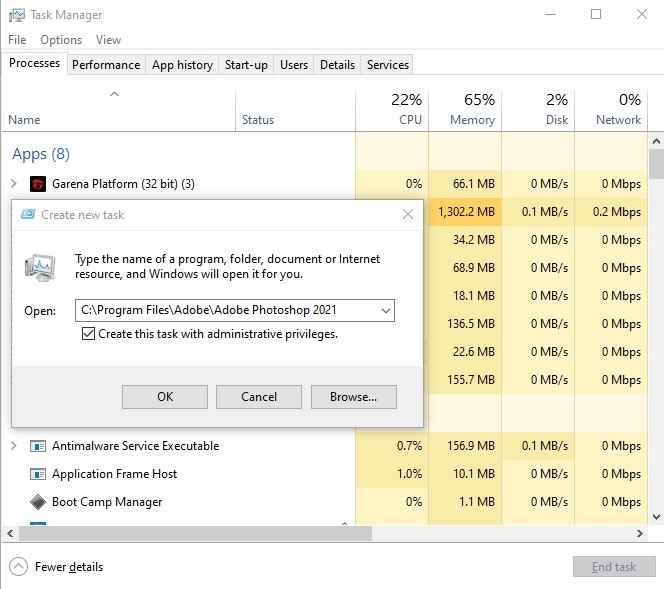664x589 pixels.
Task: Open the View menu
Action: 108,40
